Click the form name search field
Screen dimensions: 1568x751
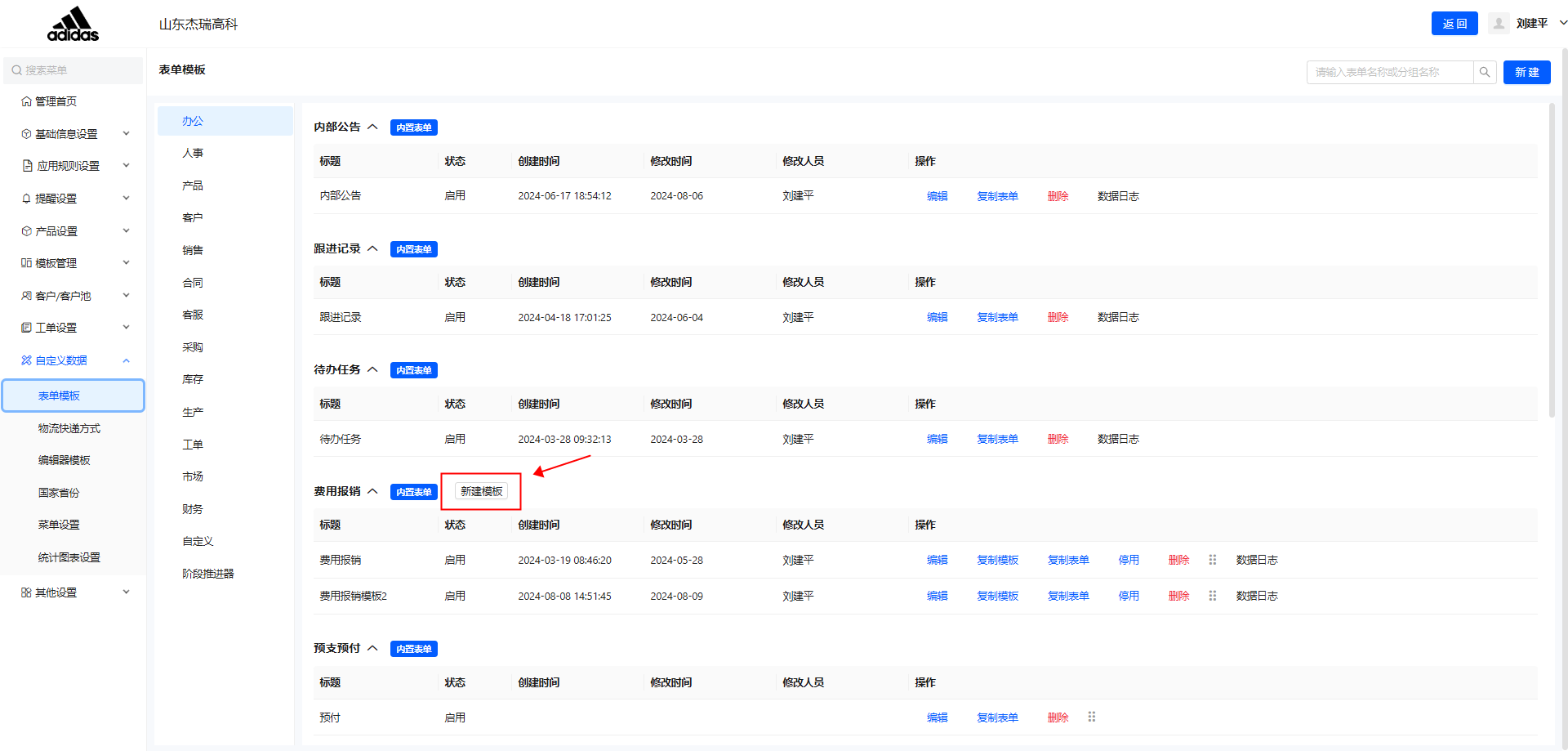coord(1389,72)
